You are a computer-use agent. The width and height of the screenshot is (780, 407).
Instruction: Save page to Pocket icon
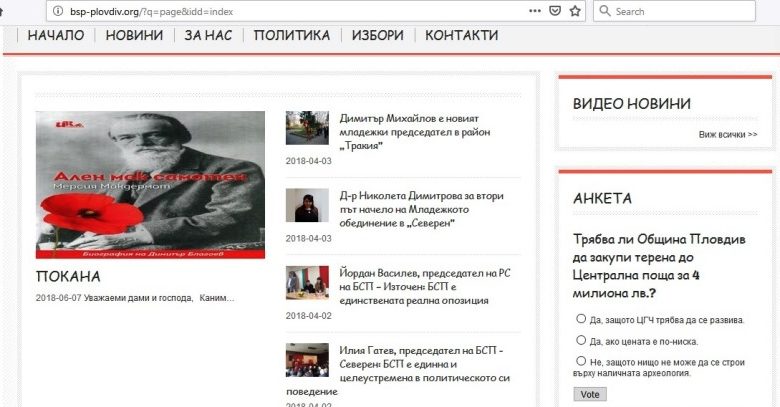tap(555, 11)
